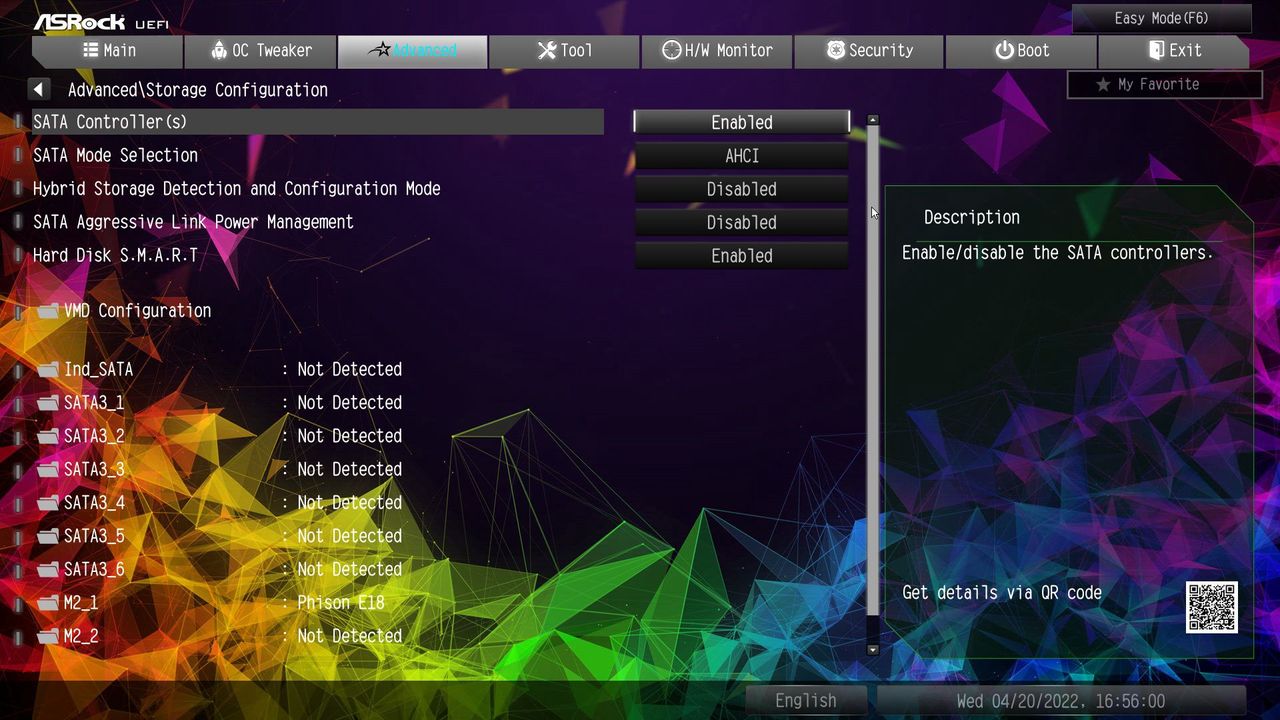Screen dimensions: 1280x720
Task: Click the scrollbar down arrow
Action: (x=873, y=650)
